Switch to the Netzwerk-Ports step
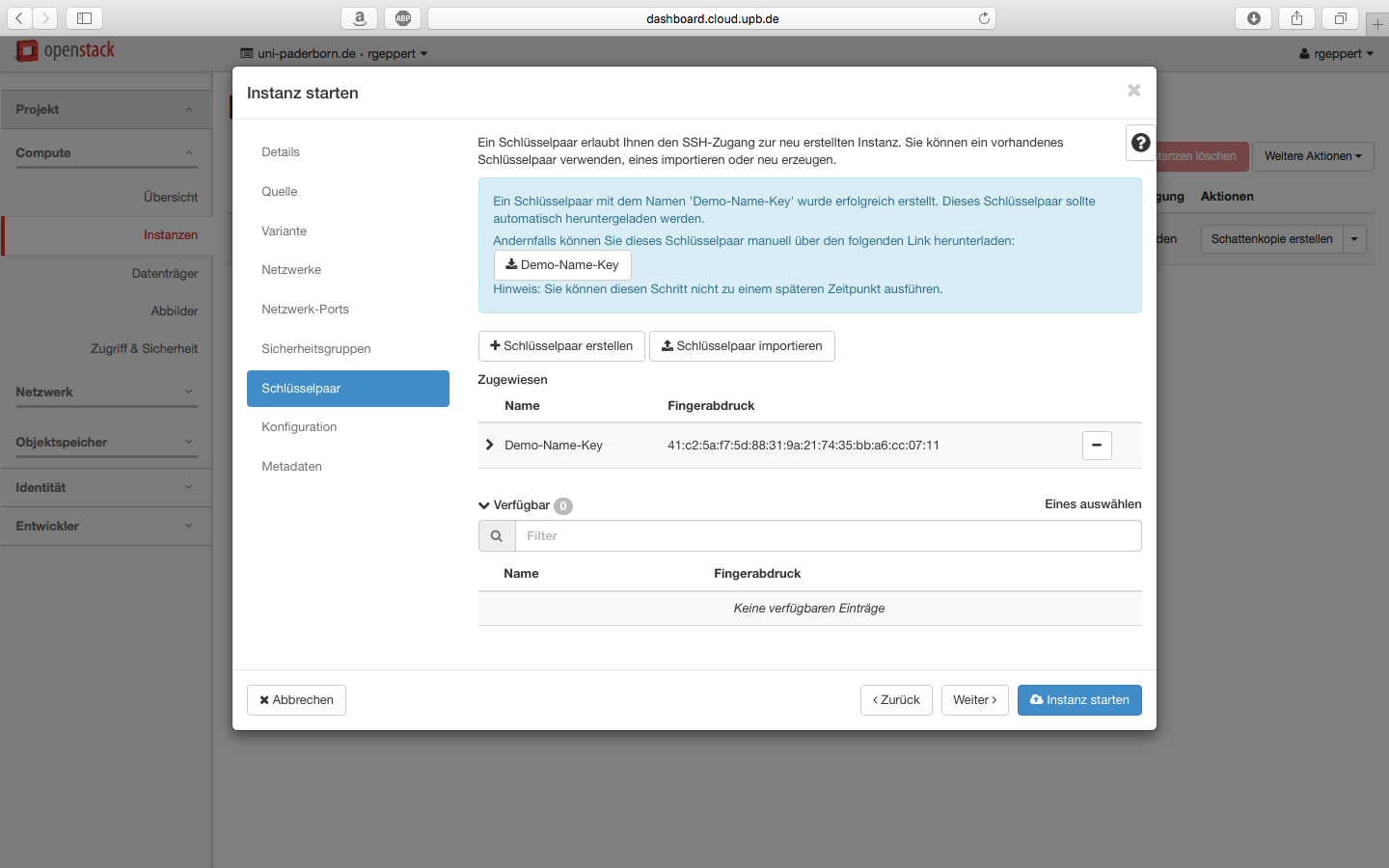This screenshot has width=1389, height=868. click(x=348, y=310)
